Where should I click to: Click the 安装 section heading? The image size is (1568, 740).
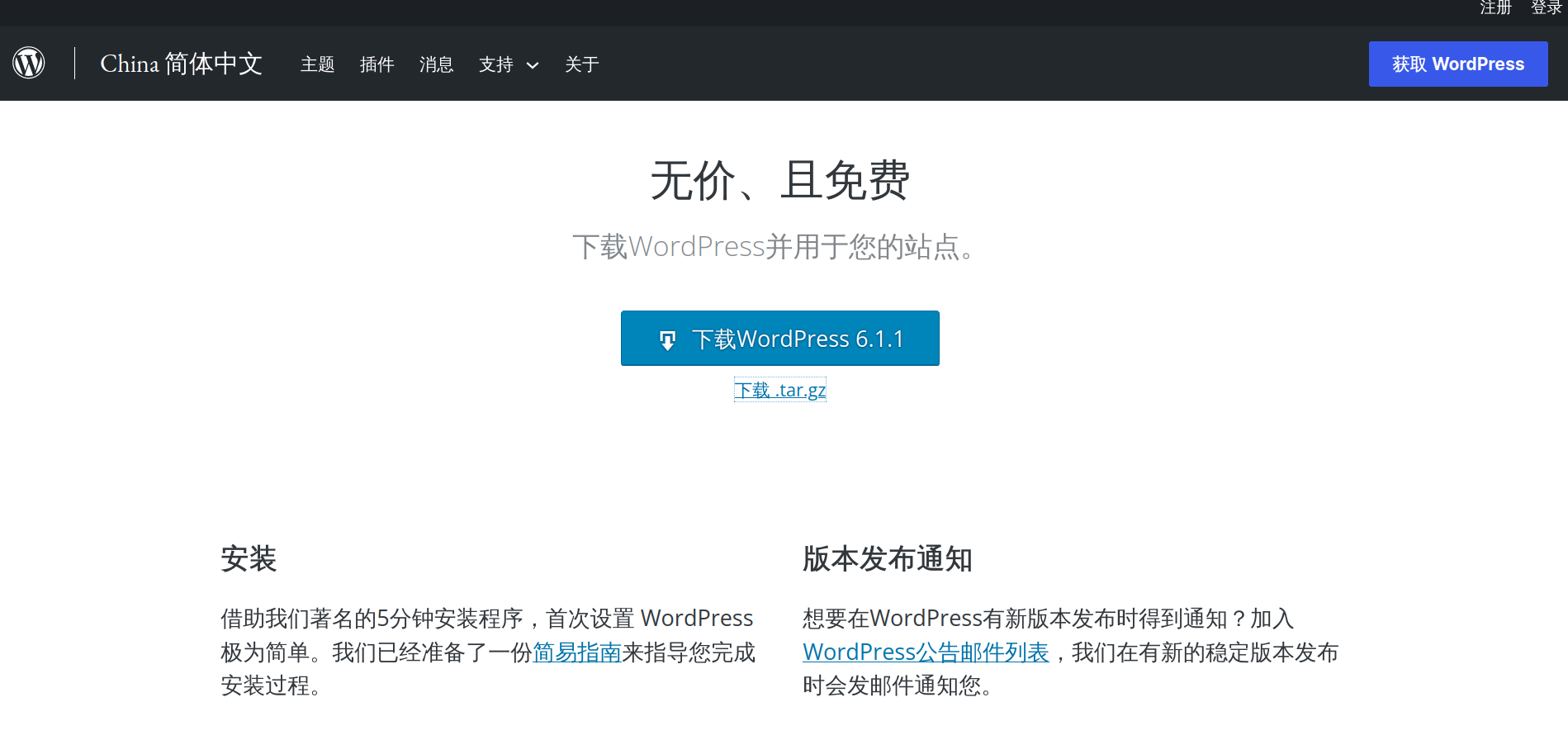(x=249, y=559)
